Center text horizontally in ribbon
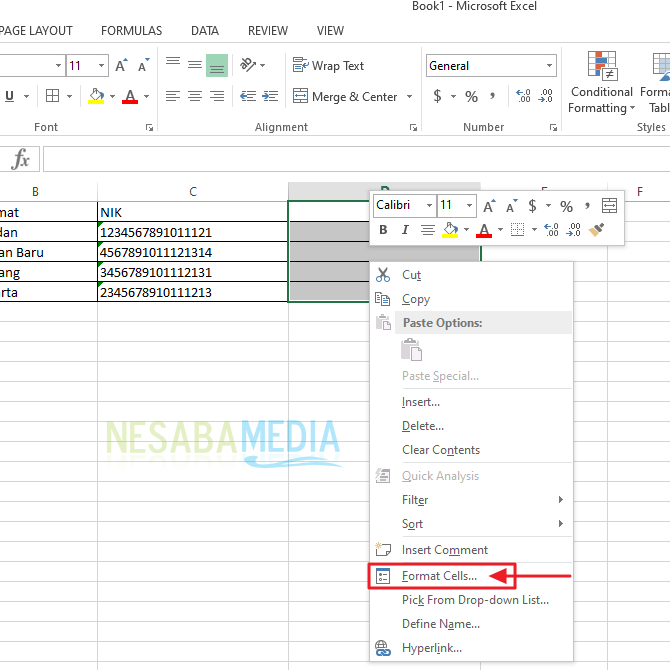670x670 pixels. click(195, 96)
